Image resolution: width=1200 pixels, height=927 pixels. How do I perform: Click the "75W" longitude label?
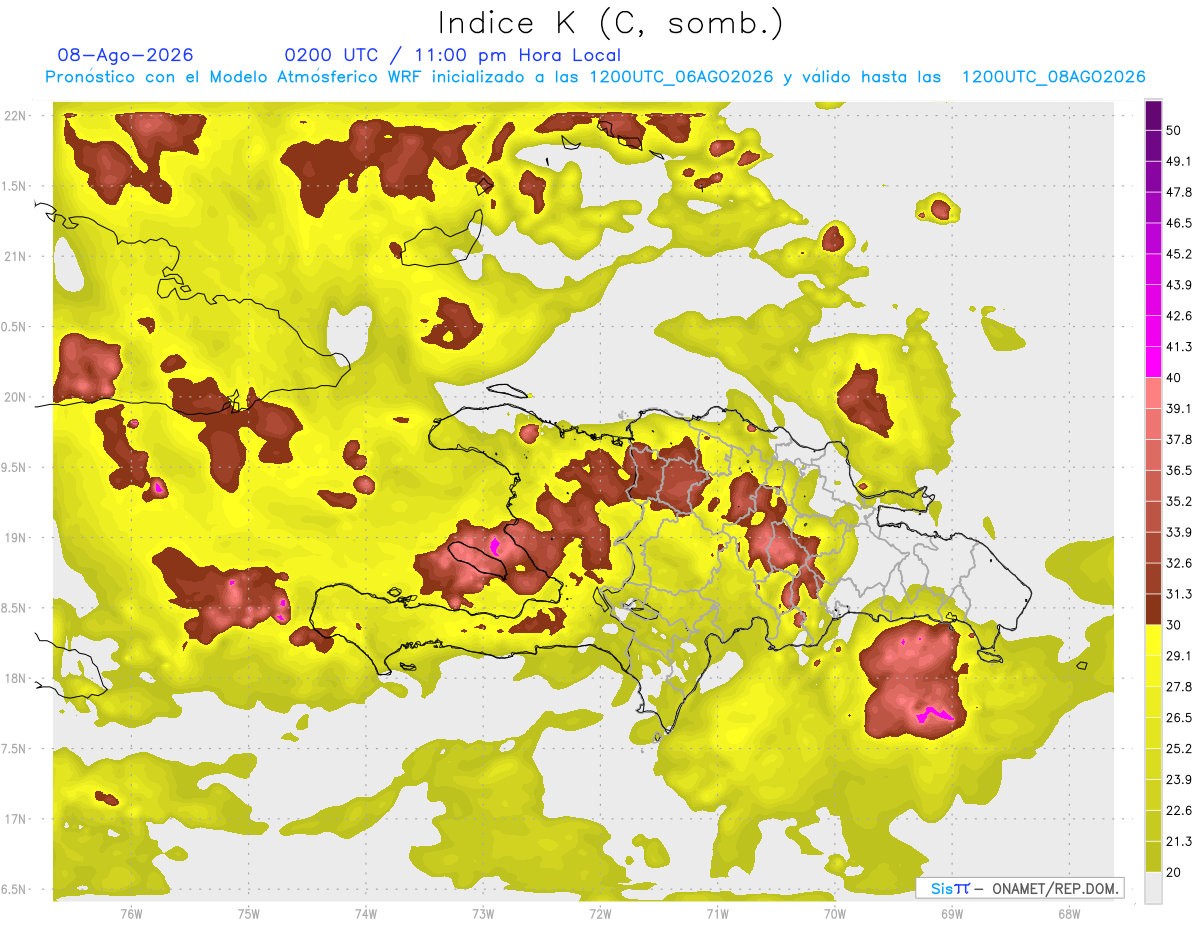(248, 913)
